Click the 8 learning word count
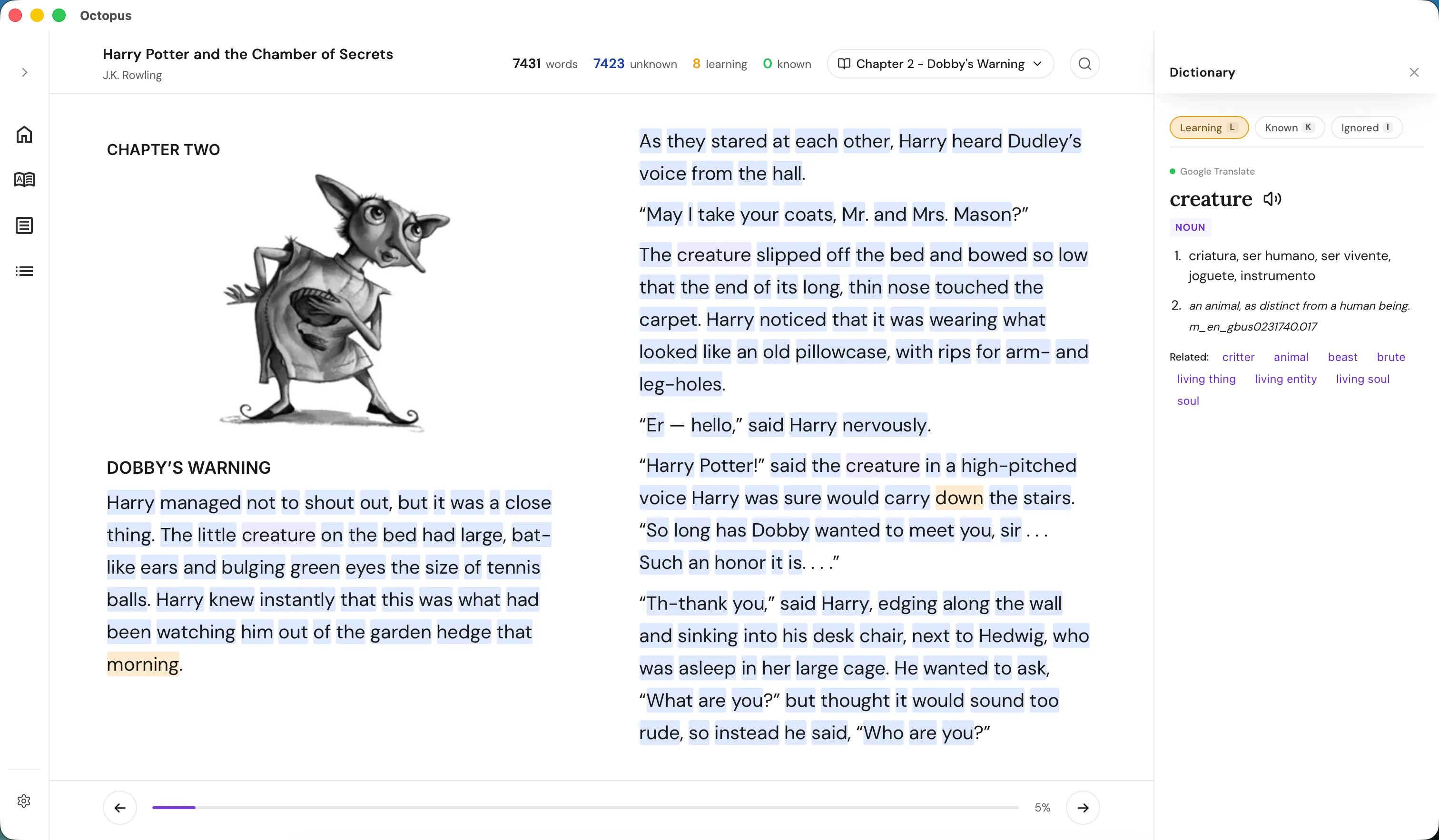Image resolution: width=1439 pixels, height=840 pixels. coord(719,64)
